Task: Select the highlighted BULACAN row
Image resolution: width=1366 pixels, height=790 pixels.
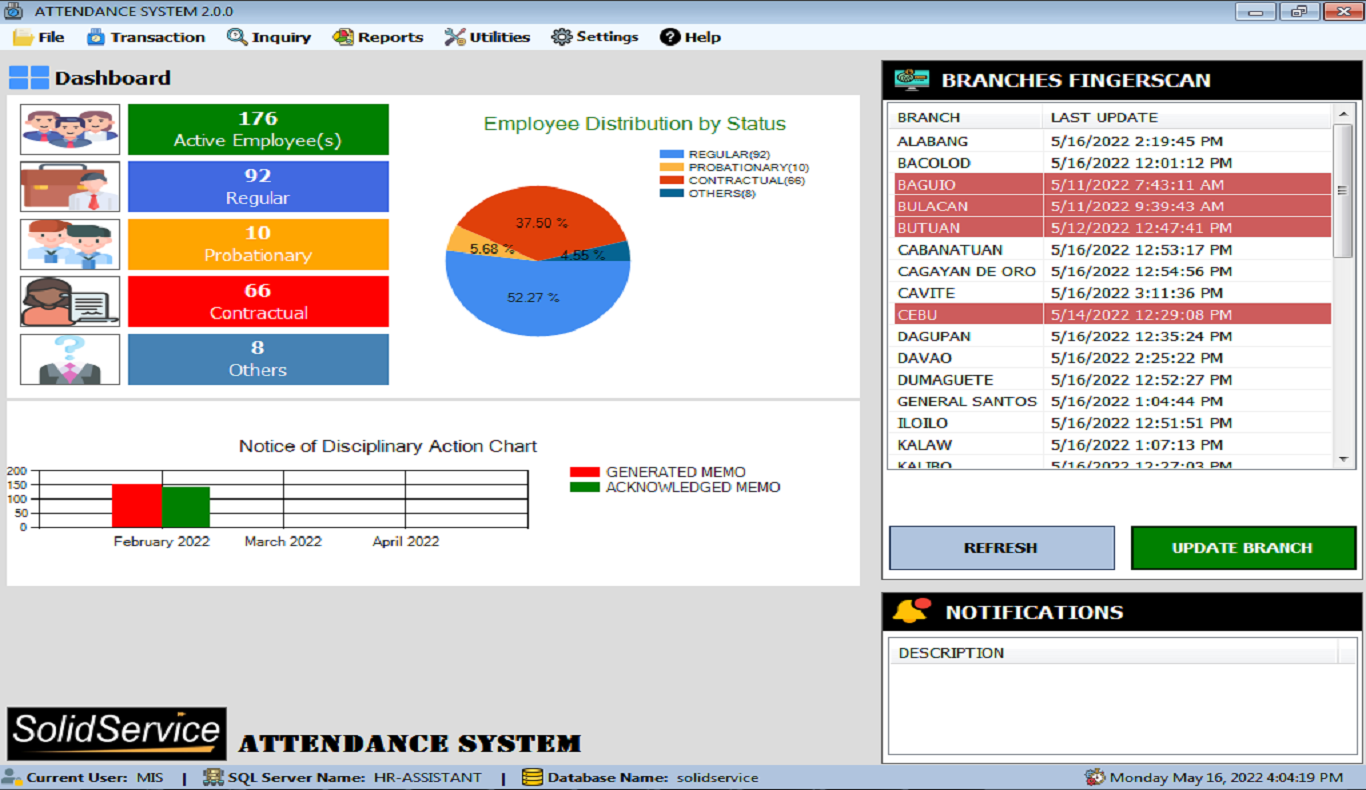Action: pyautogui.click(x=1110, y=206)
